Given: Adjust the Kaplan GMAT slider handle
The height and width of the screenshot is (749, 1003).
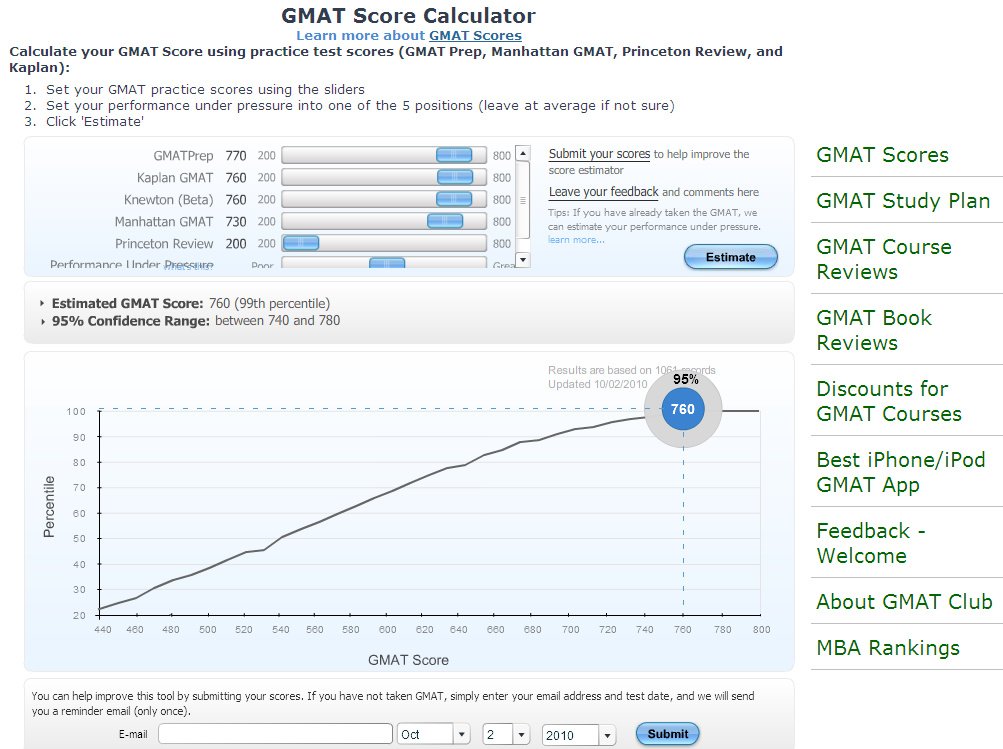Looking at the screenshot, I should coord(455,177).
